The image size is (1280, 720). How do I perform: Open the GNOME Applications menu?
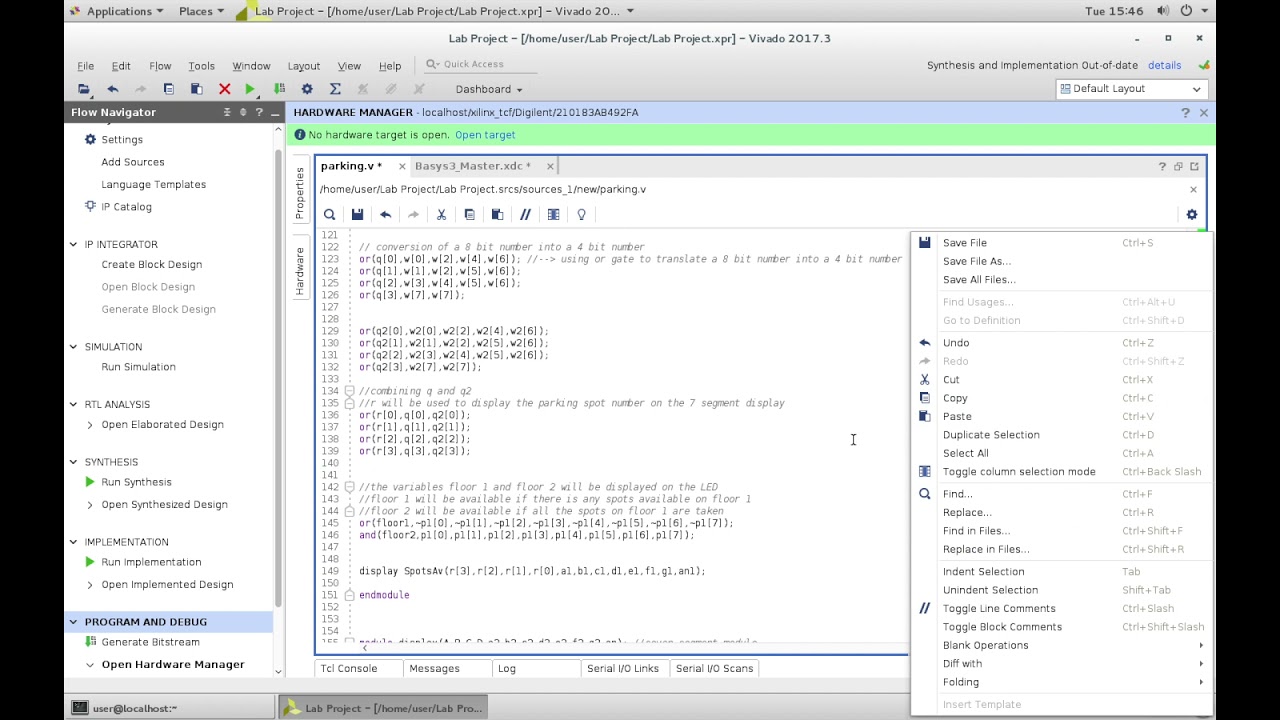[x=117, y=11]
